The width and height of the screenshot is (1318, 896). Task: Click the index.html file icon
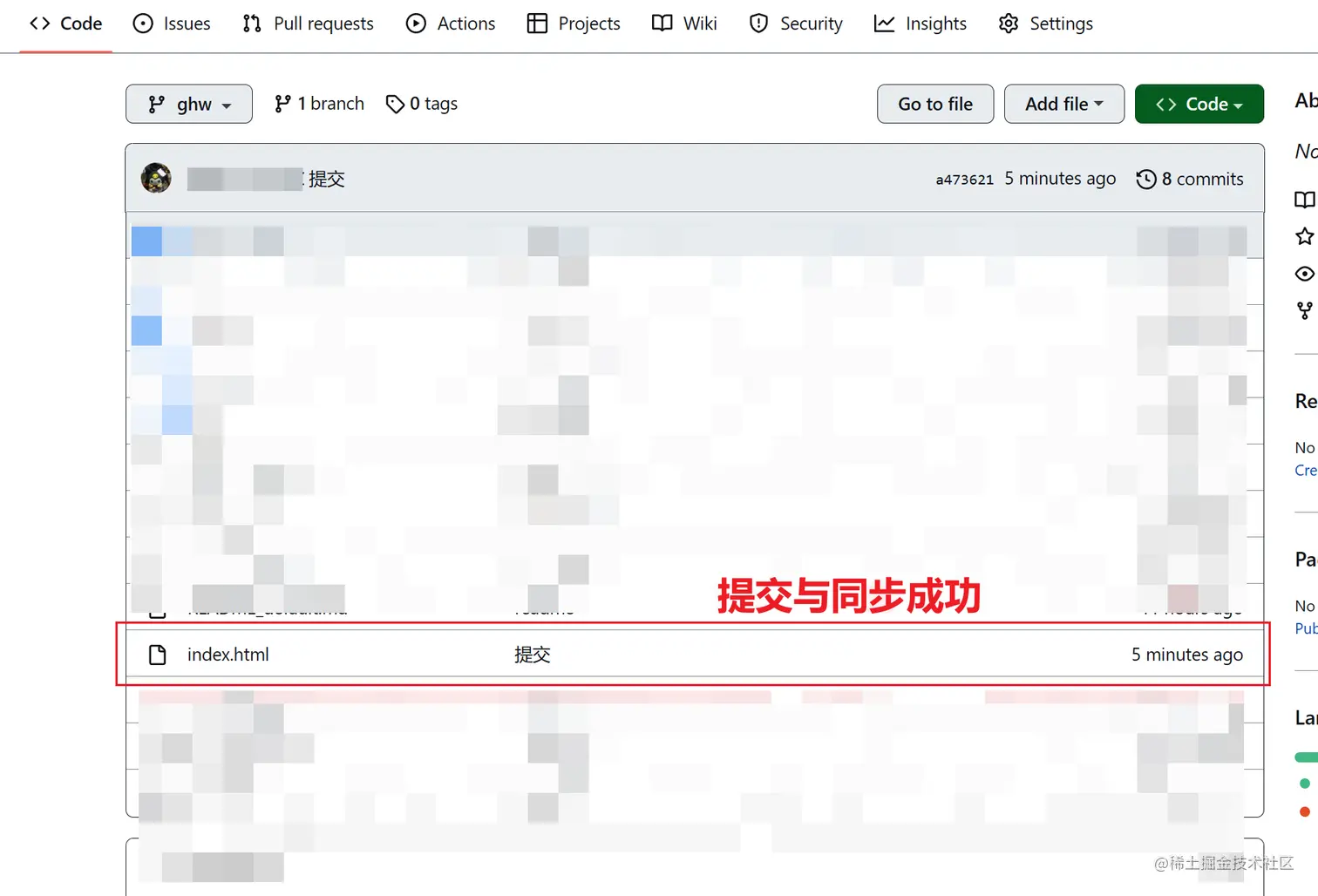[x=158, y=655]
